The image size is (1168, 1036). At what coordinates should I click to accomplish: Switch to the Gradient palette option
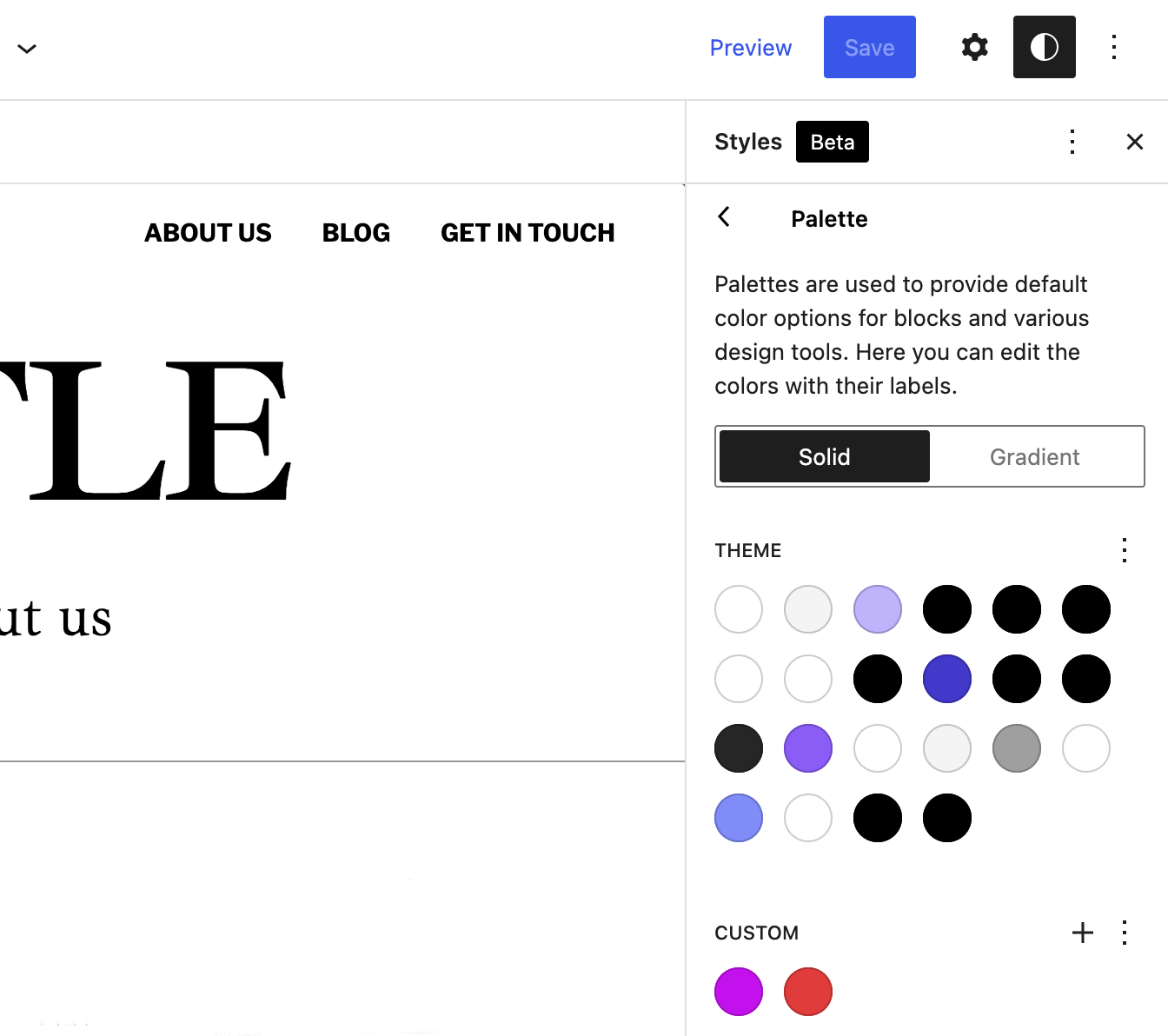1035,456
